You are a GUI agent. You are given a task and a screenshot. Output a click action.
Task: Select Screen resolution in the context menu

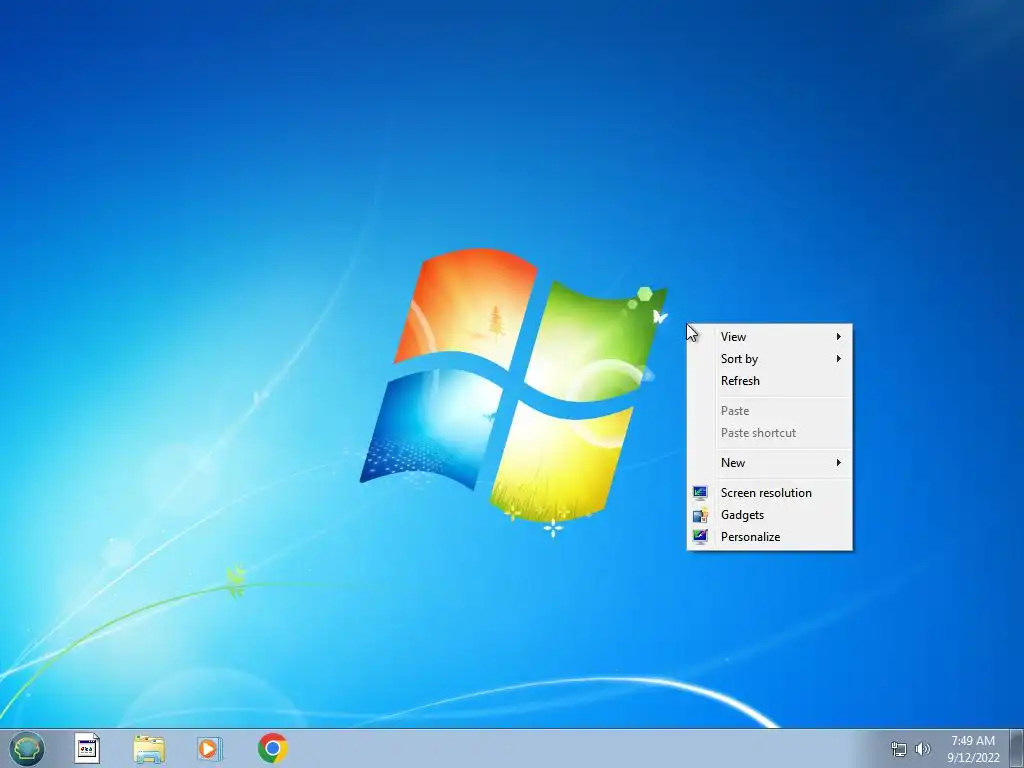[x=769, y=493]
